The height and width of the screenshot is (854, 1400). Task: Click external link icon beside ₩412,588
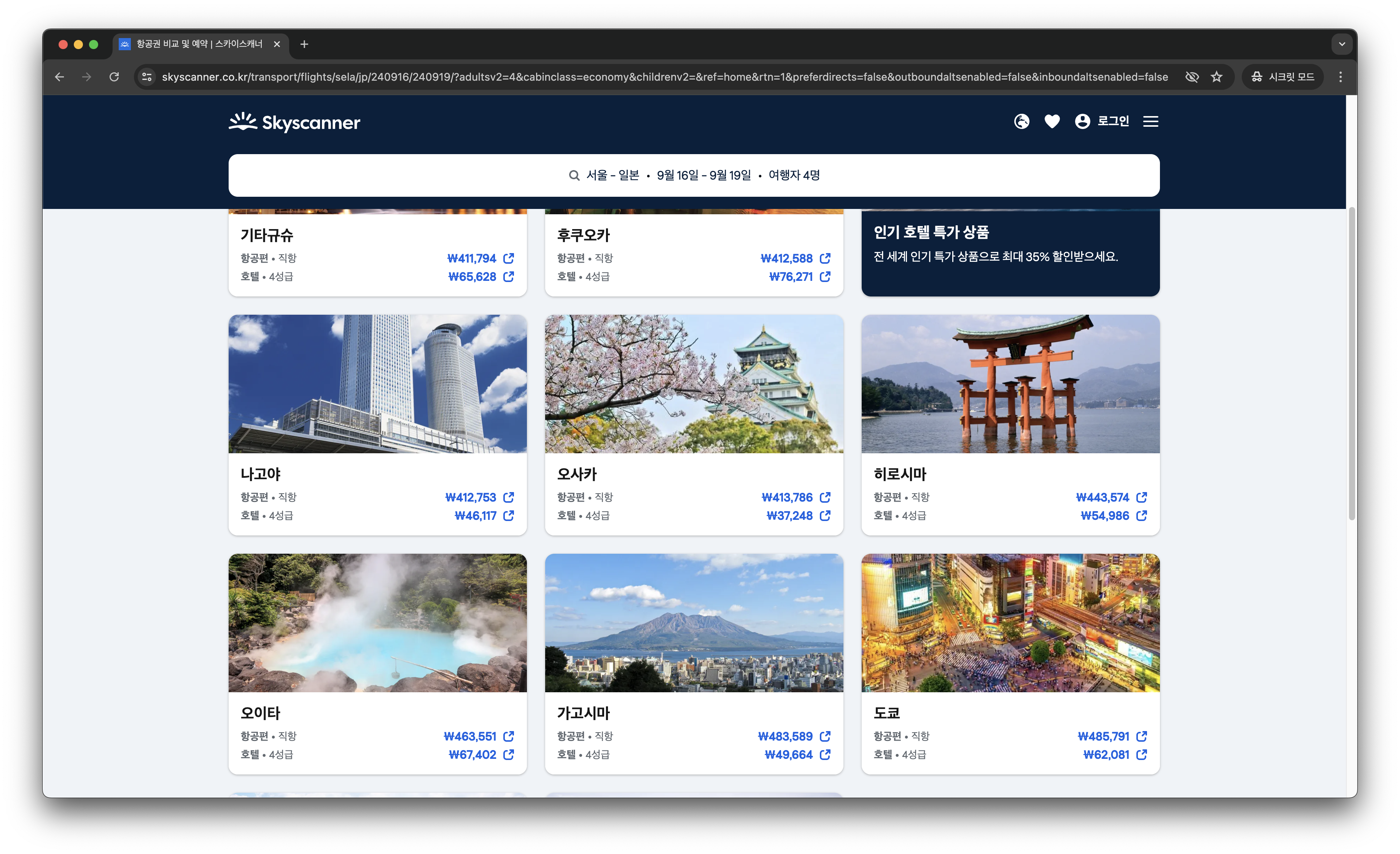click(x=825, y=258)
